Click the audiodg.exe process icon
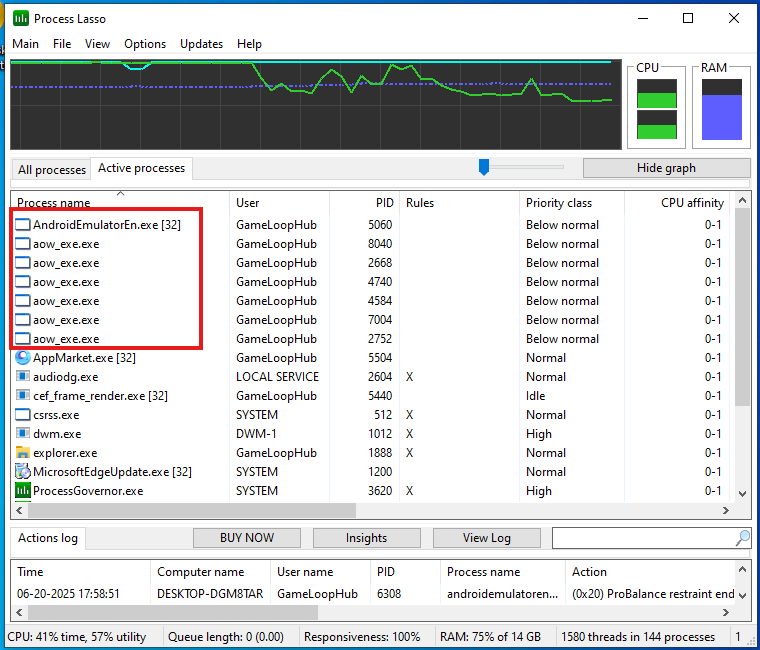This screenshot has height=650, width=760. [x=23, y=377]
